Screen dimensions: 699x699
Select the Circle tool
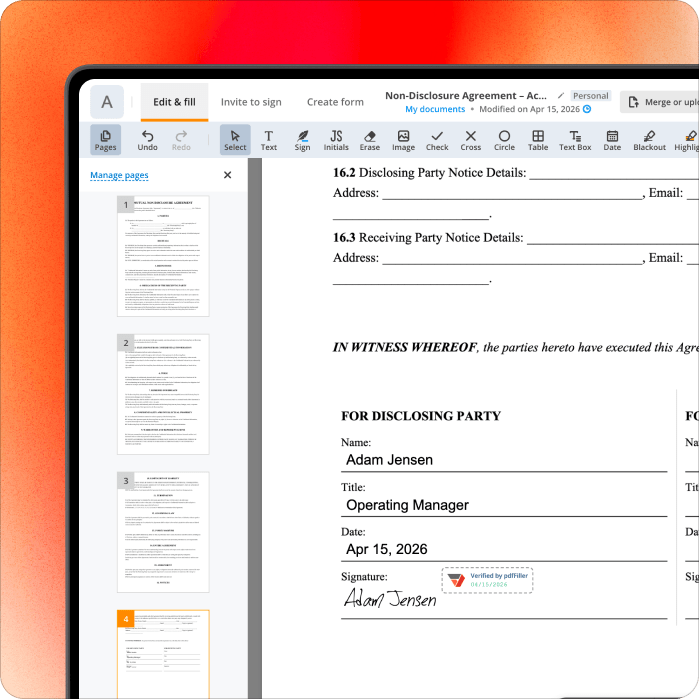pyautogui.click(x=504, y=140)
